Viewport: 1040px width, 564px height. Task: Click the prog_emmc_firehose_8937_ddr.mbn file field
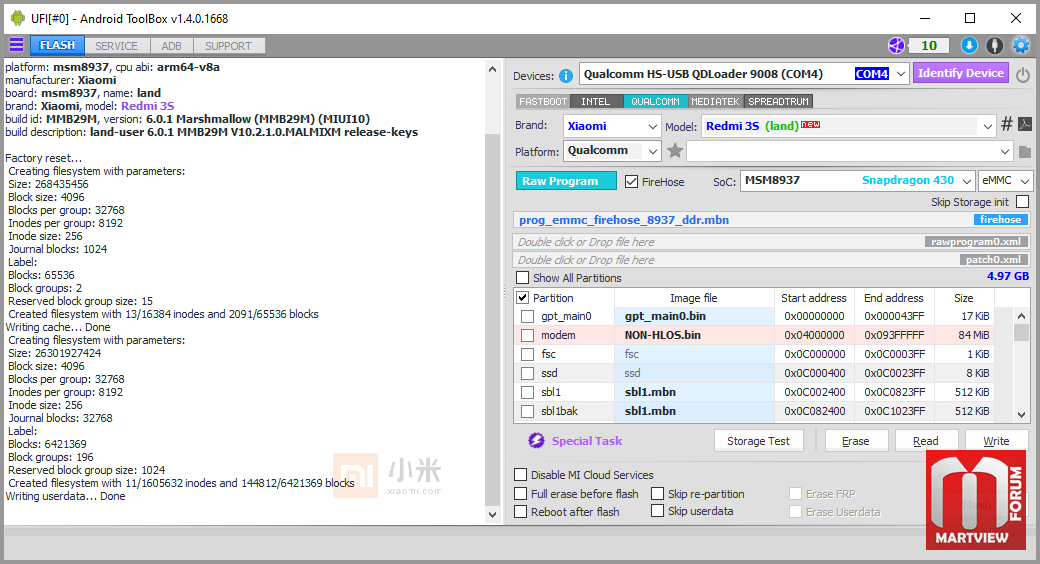(771, 220)
